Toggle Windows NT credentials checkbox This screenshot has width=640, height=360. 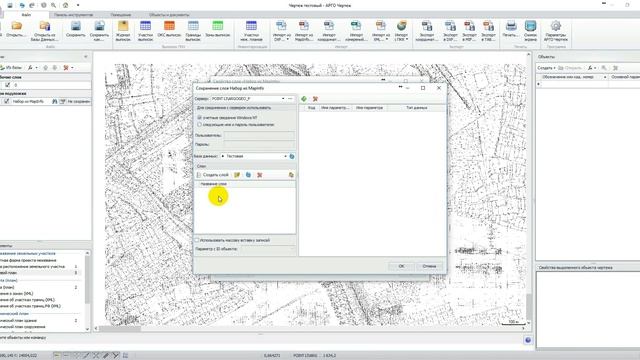coord(200,118)
